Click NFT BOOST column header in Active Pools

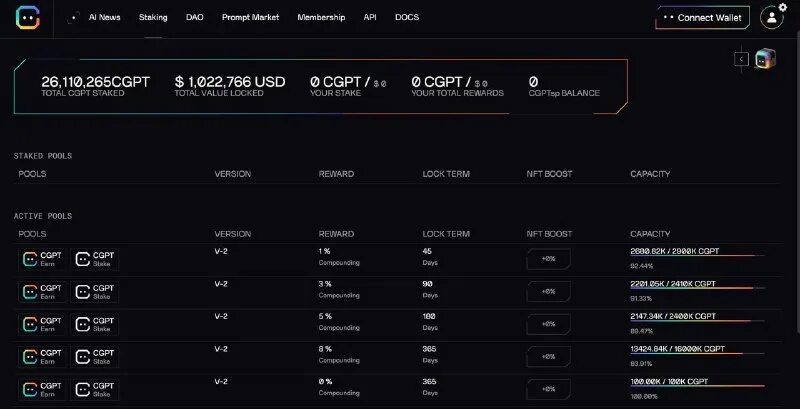tap(549, 234)
